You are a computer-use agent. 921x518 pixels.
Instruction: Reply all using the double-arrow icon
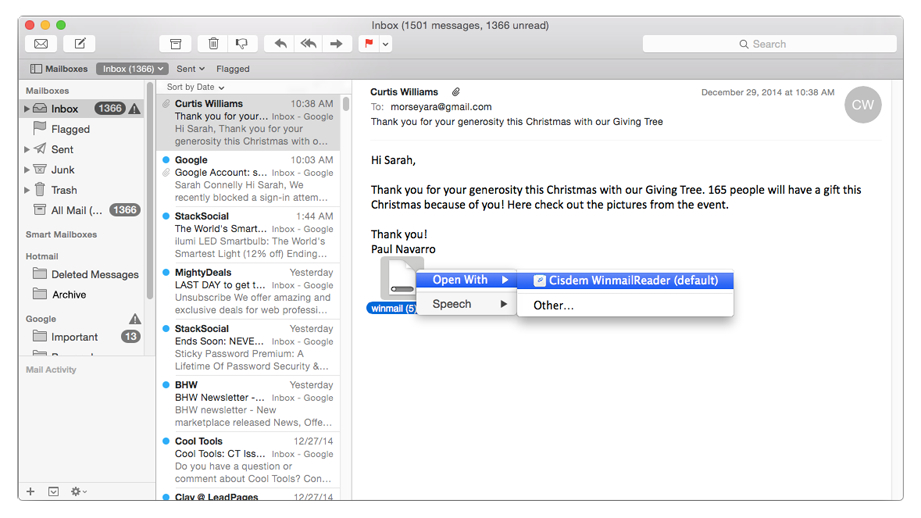coord(308,43)
